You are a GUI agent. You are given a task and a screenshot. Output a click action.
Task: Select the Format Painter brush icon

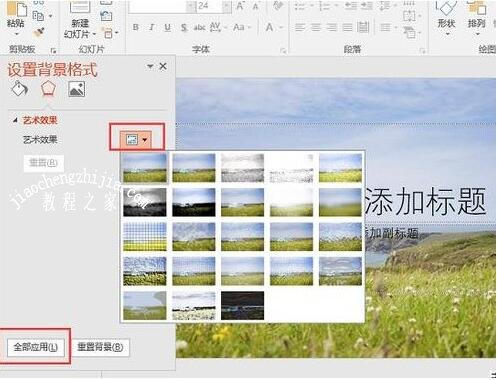click(38, 32)
